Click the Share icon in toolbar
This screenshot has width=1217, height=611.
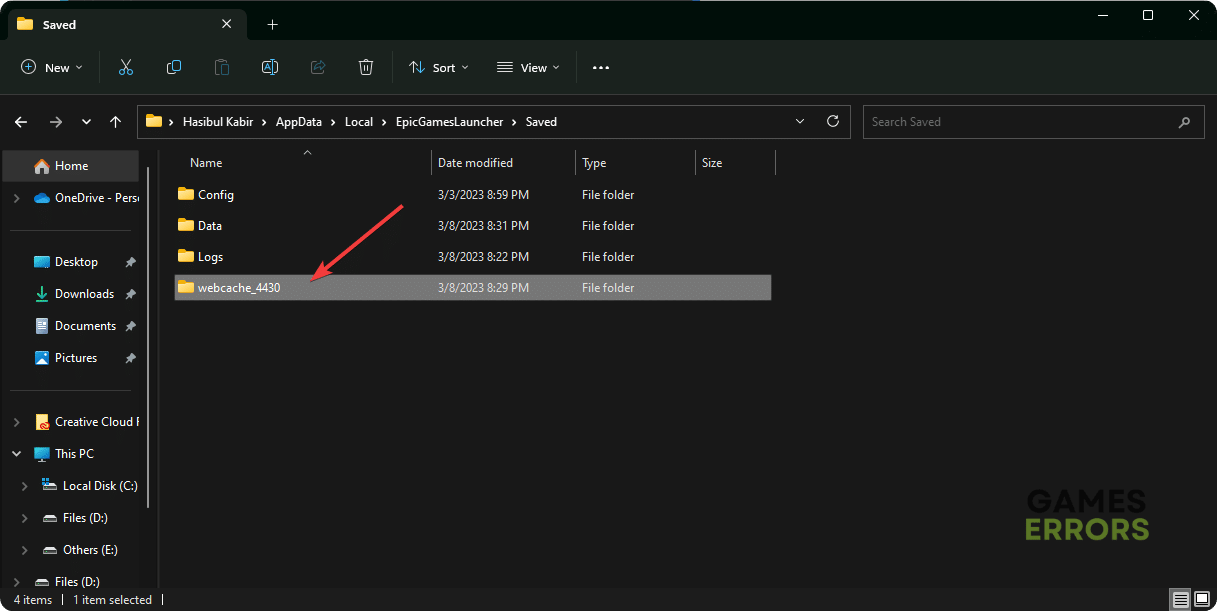(318, 67)
